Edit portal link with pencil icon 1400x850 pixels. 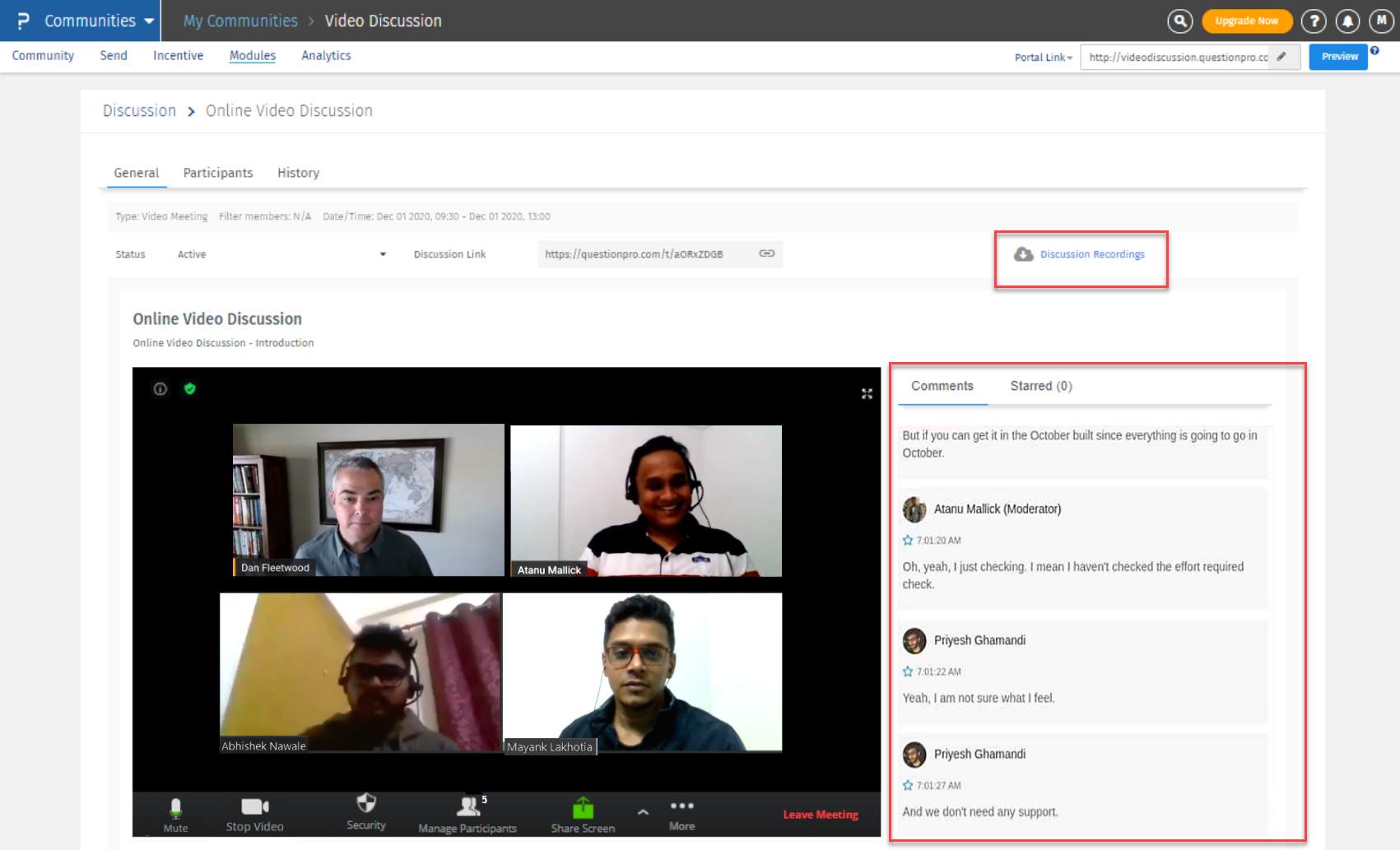1281,57
